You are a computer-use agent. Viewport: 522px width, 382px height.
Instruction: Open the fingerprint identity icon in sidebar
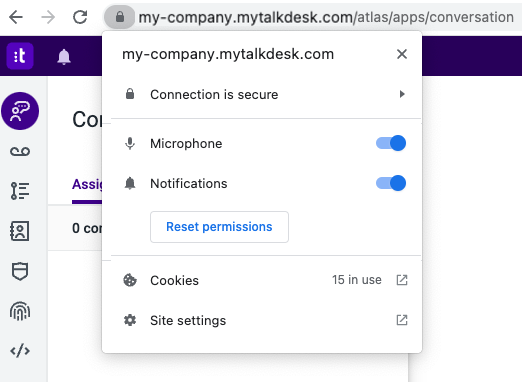pyautogui.click(x=20, y=311)
